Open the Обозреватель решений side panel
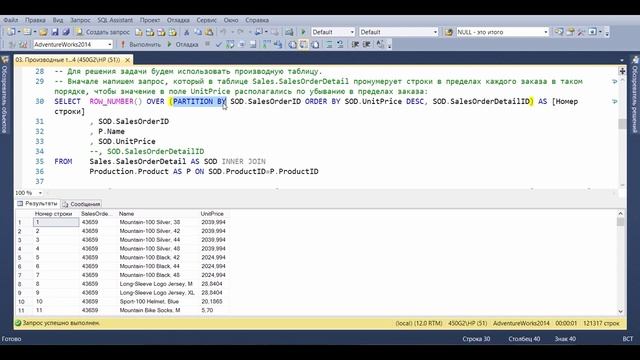Image resolution: width=640 pixels, height=360 pixels. click(635, 95)
